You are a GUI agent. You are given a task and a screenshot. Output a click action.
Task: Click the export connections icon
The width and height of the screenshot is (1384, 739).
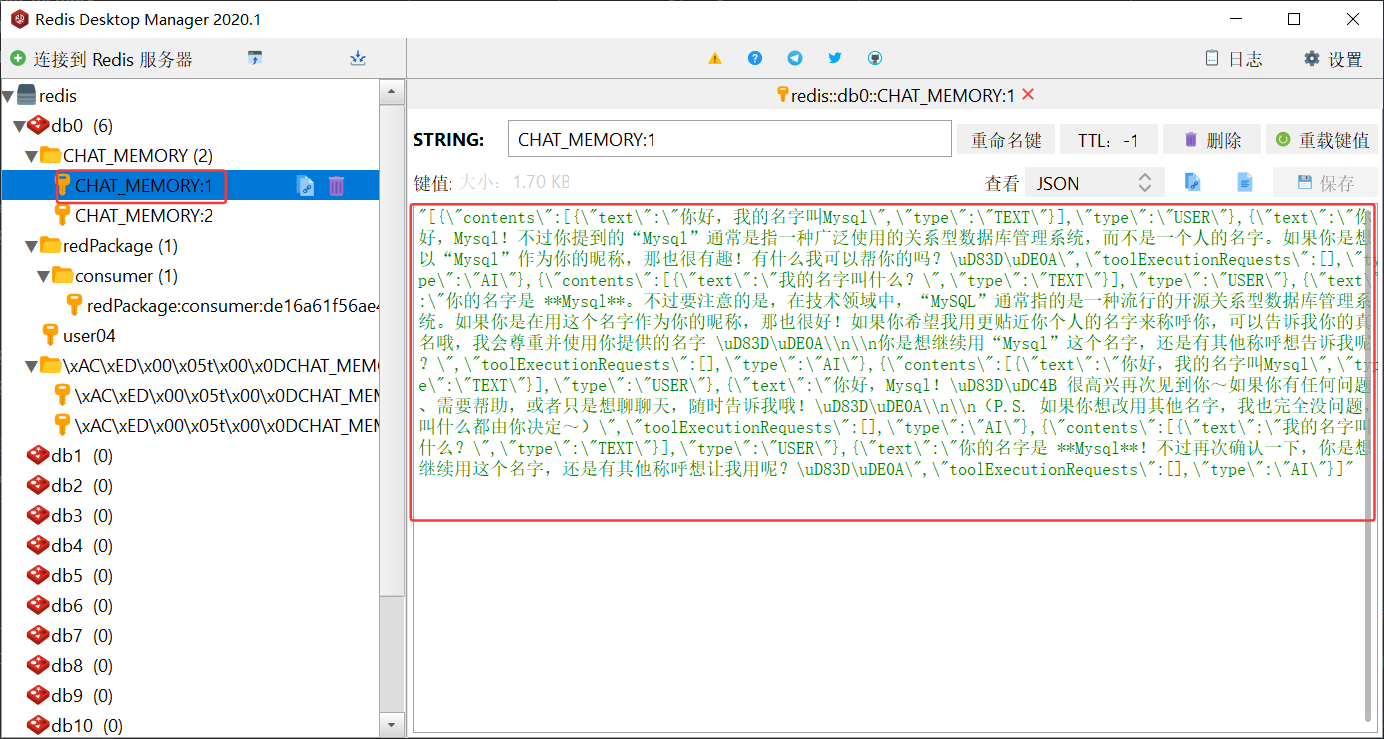(x=358, y=59)
